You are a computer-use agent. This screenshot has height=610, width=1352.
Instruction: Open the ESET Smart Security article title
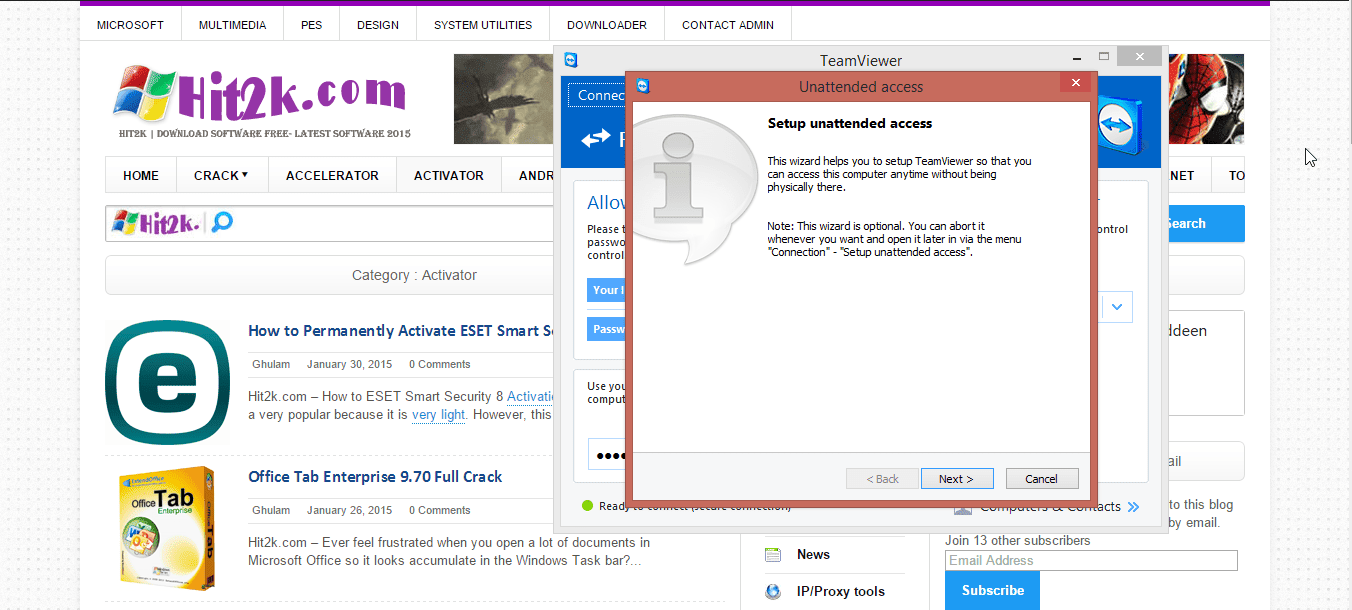tap(401, 331)
